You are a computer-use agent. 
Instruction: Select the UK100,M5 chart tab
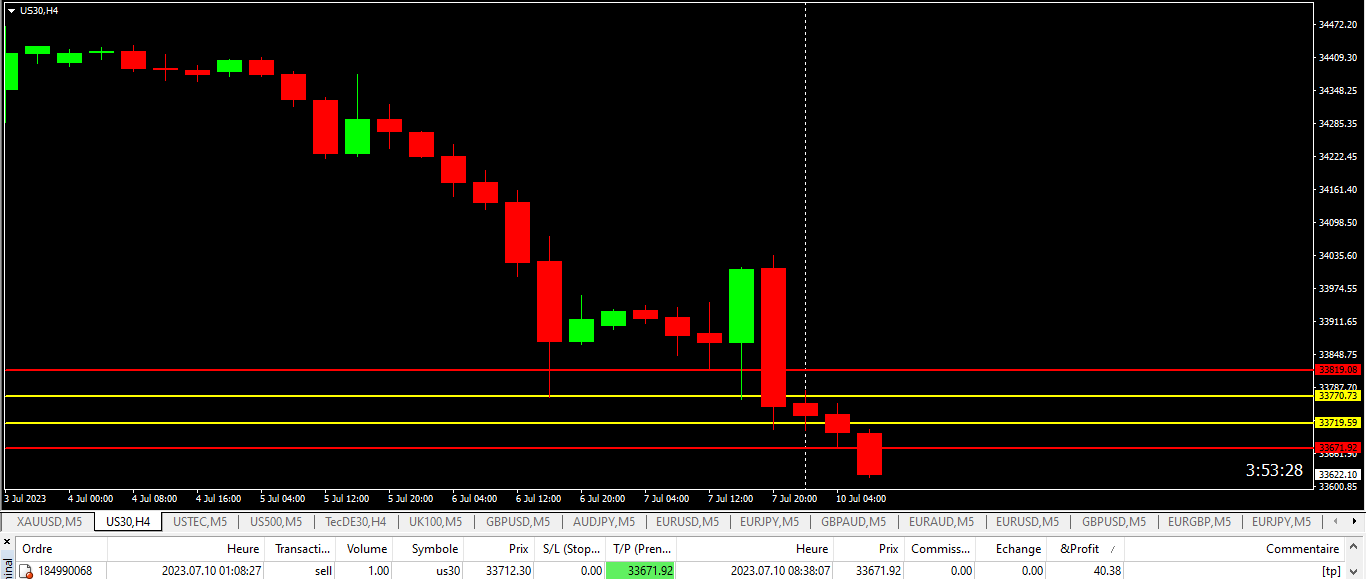click(435, 522)
